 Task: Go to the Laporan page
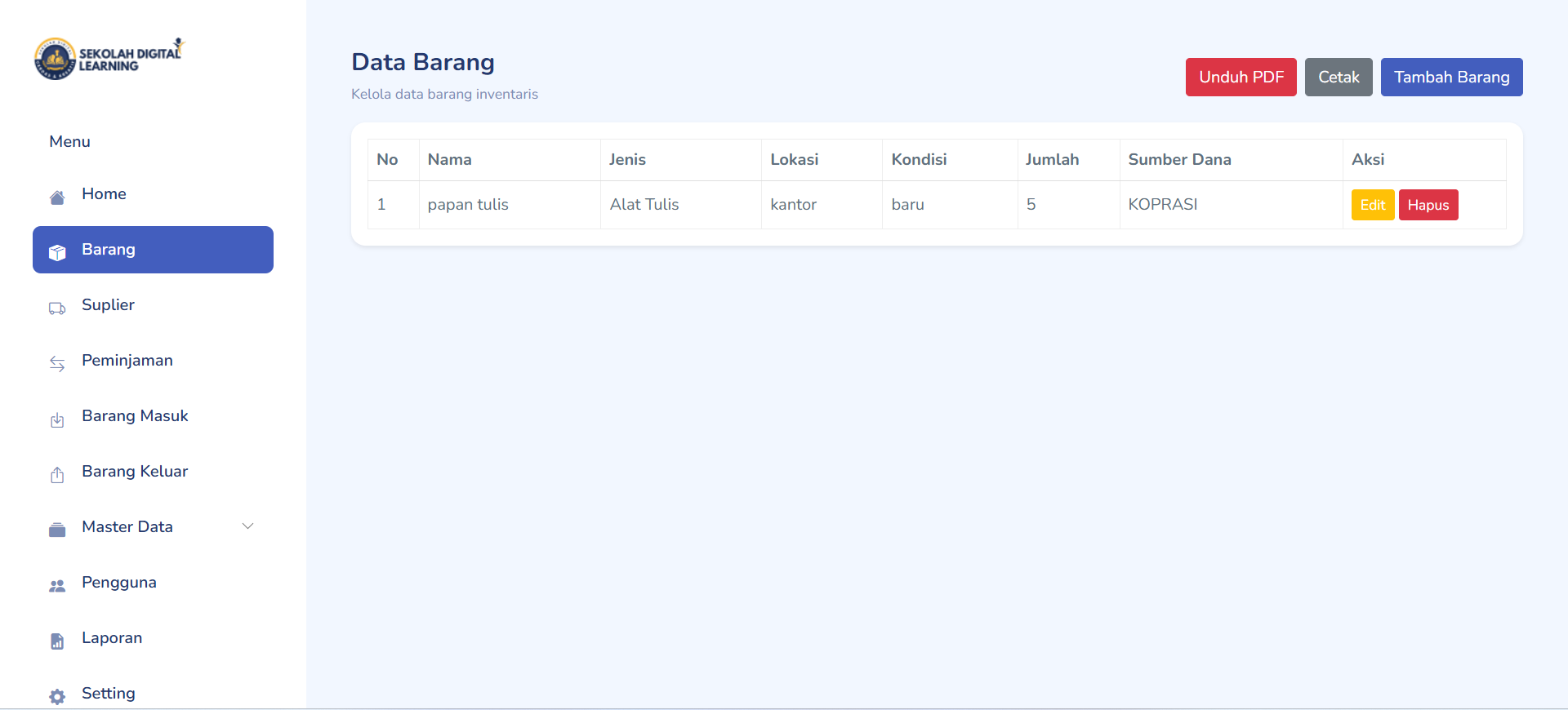[x=112, y=638]
